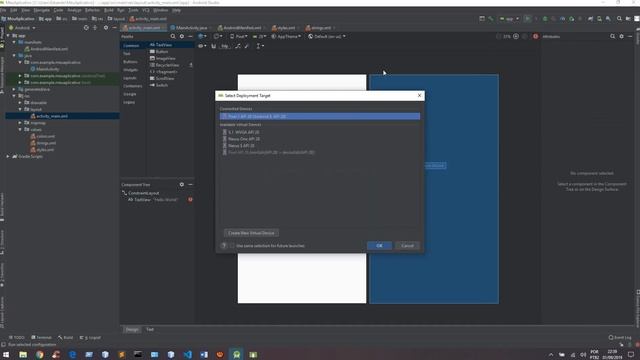Open the Logcat tool window
640x360 pixels.
90,338
